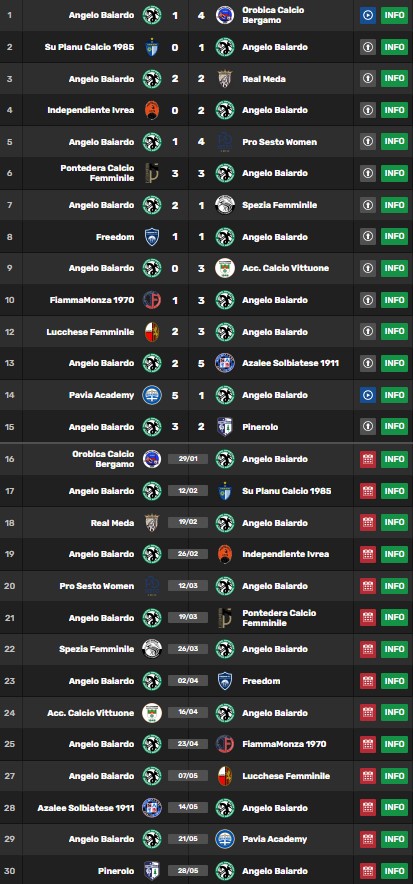
Task: Play video for match 1 against Orobica
Action: tap(367, 15)
